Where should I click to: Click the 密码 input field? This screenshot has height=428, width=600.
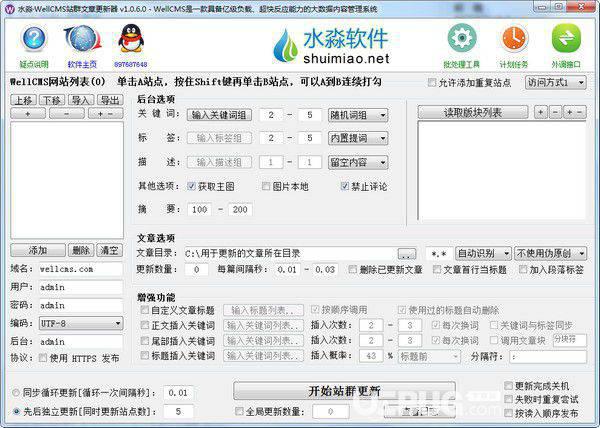click(81, 305)
